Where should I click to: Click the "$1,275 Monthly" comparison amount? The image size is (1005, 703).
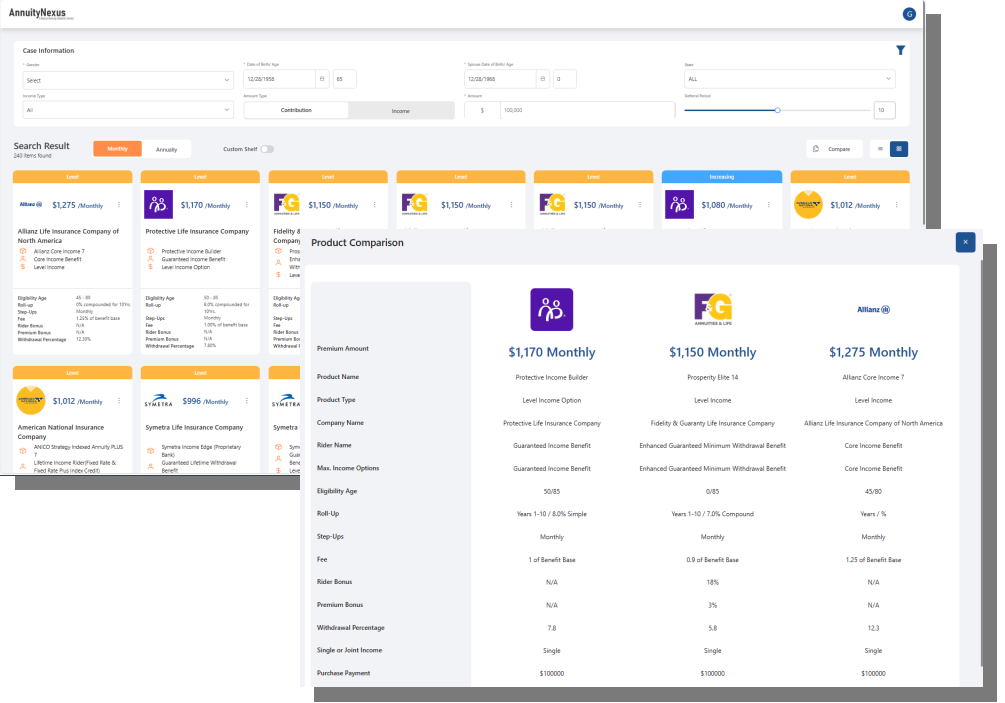click(874, 352)
